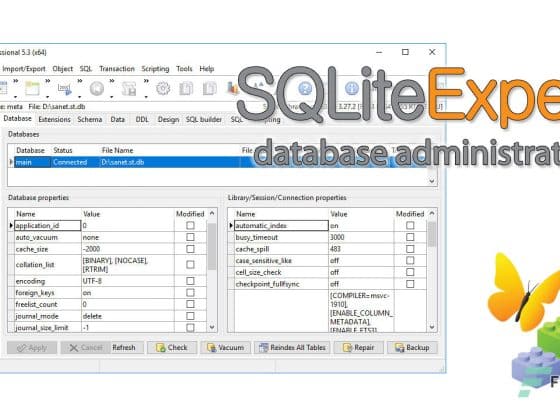Expand toolbar overflow chevron above table icon
Image resolution: width=560 pixels, height=420 pixels.
click(x=48, y=82)
